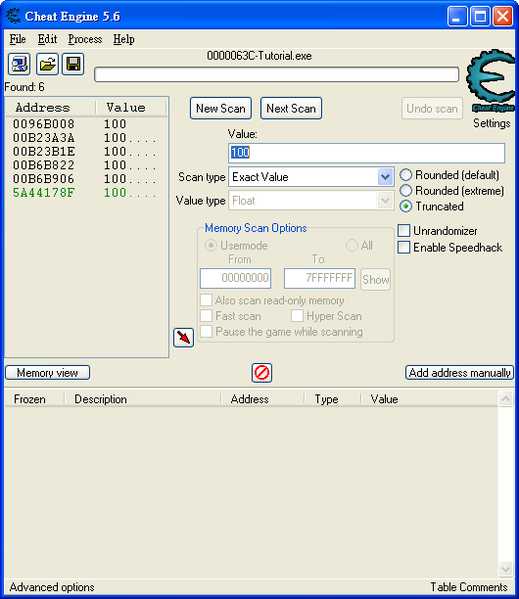Select the Rounded (extreme) radio button

pyautogui.click(x=406, y=191)
